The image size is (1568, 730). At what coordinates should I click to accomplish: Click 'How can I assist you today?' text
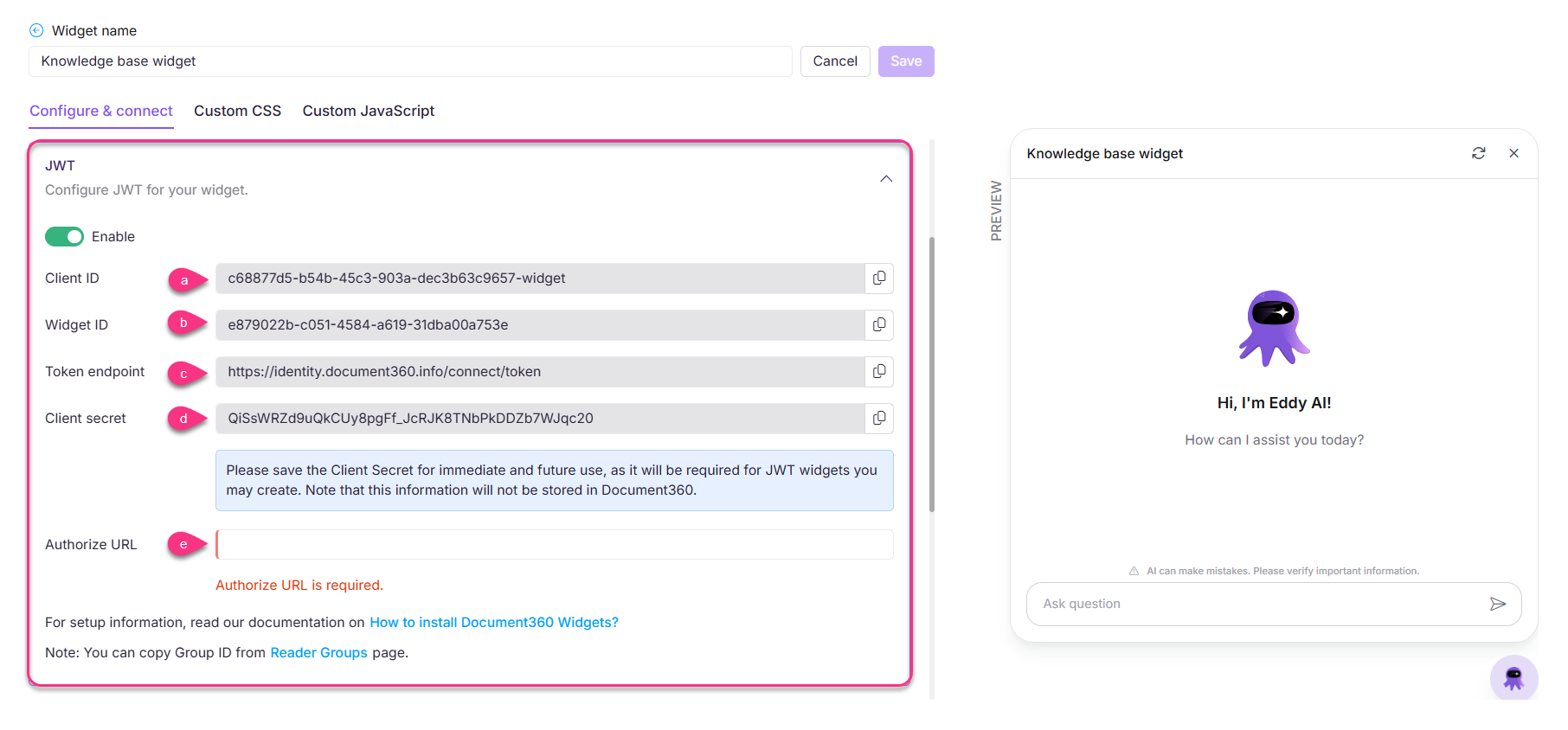[1274, 440]
